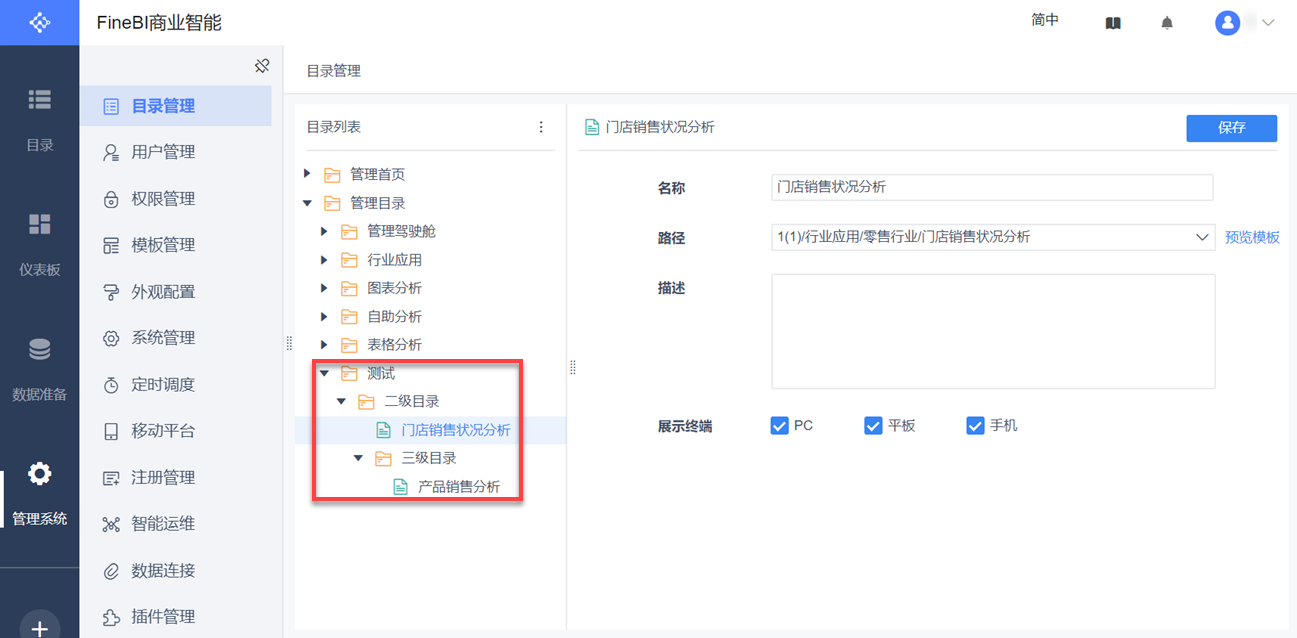Toggle the 平板 checkbox
The height and width of the screenshot is (638, 1297).
point(873,426)
